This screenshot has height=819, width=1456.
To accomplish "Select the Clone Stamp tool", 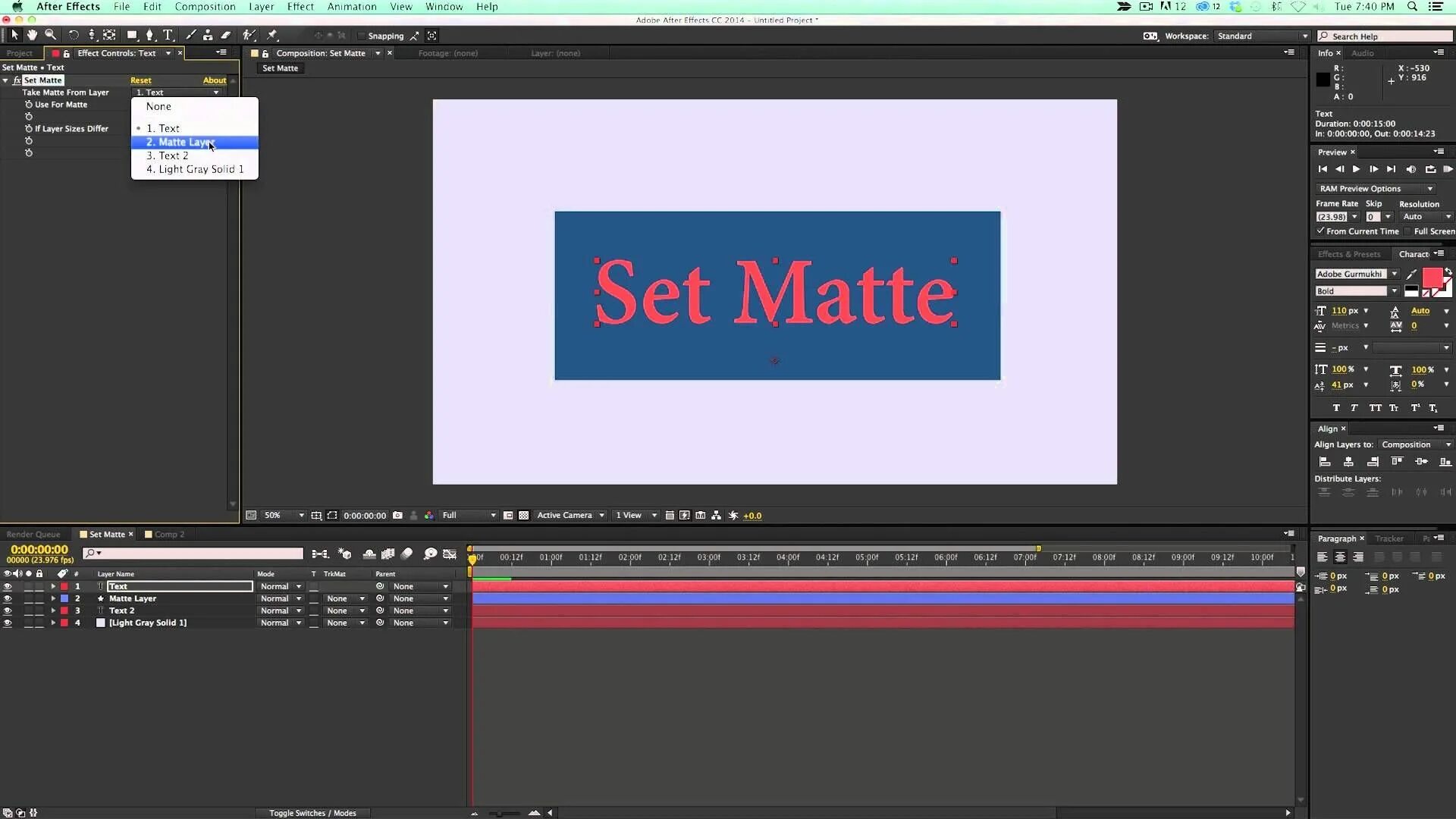I will click(208, 35).
